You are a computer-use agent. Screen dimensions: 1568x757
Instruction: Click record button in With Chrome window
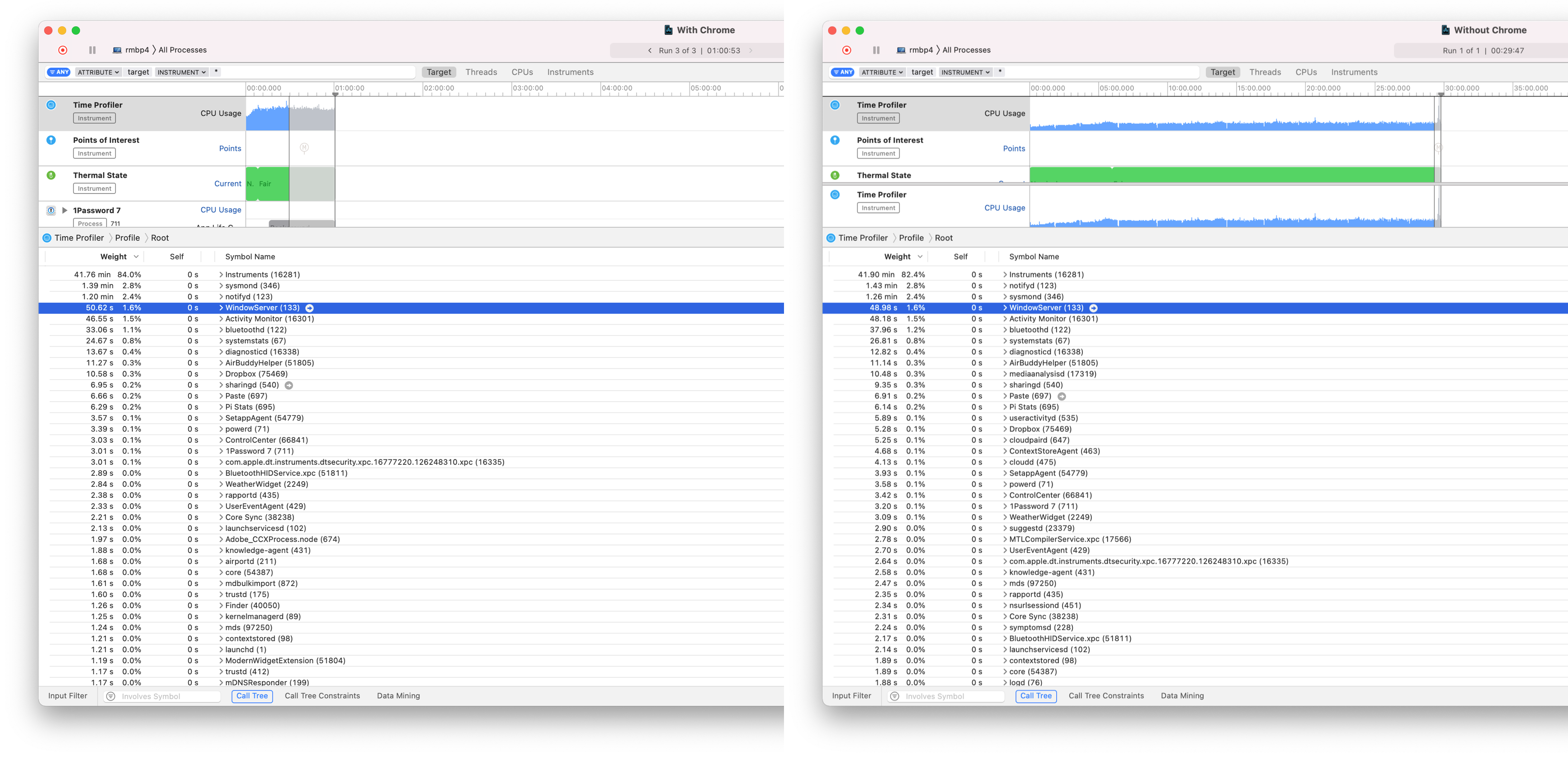tap(63, 51)
